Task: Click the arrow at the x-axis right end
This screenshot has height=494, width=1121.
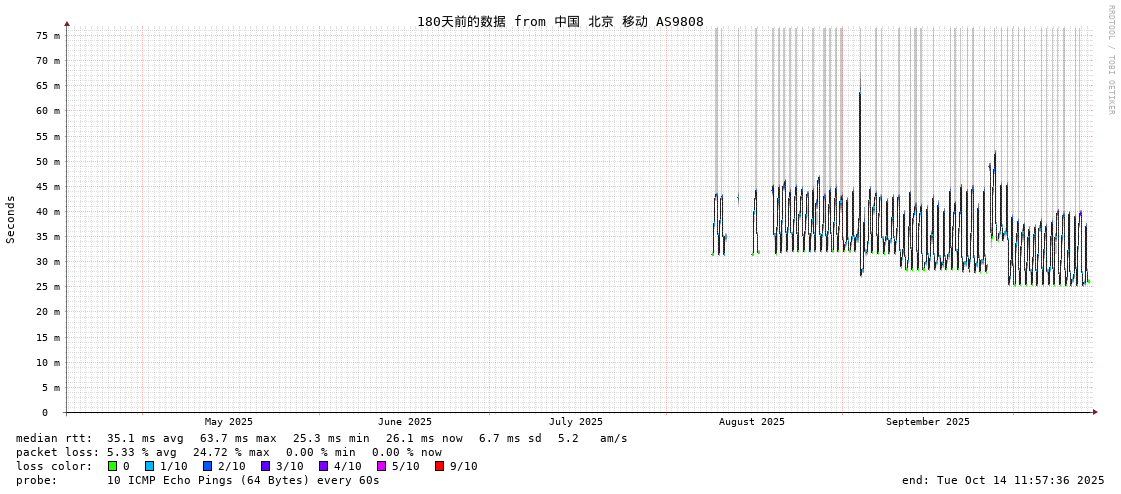Action: (x=1095, y=412)
